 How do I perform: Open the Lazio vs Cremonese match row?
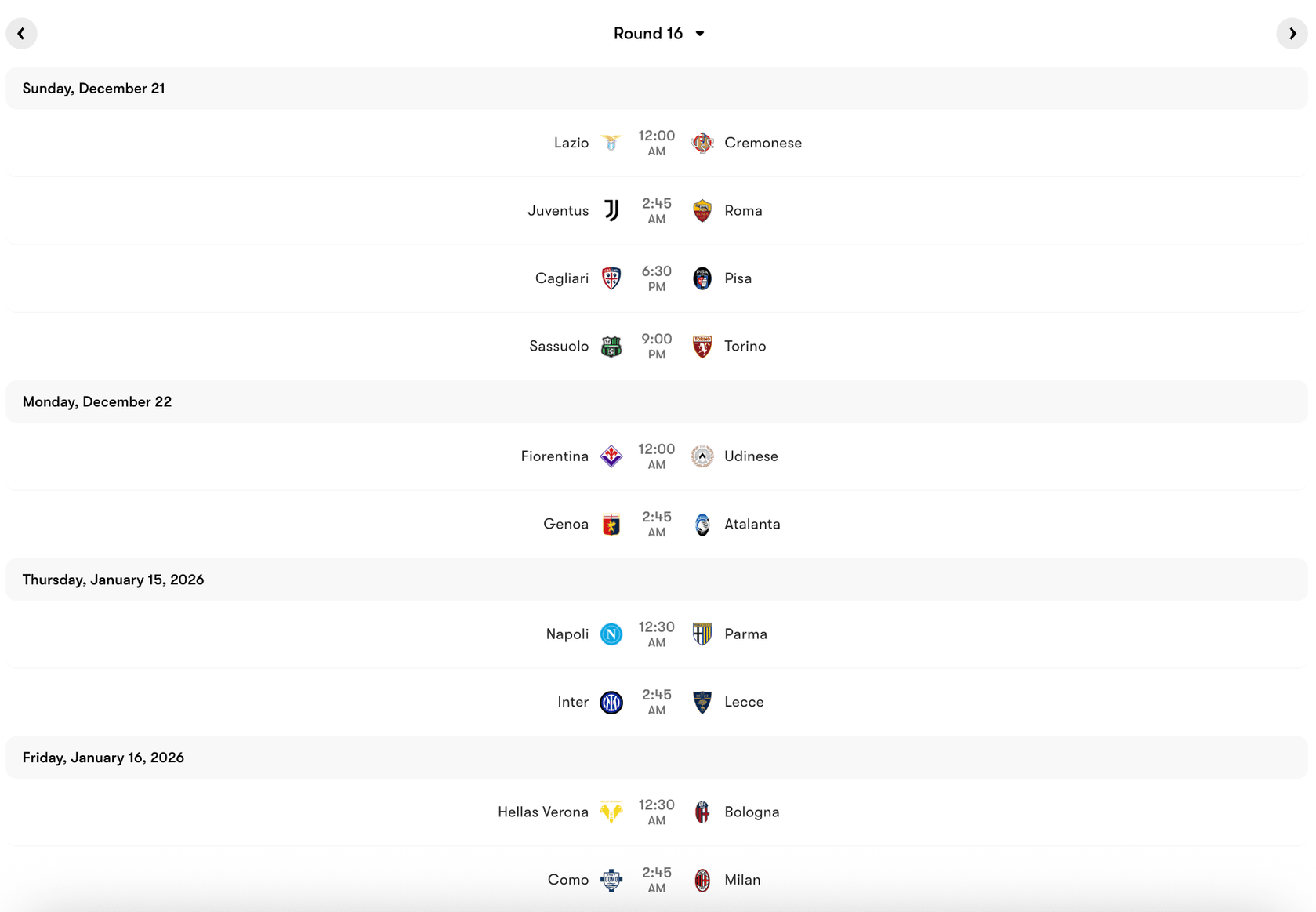[657, 143]
